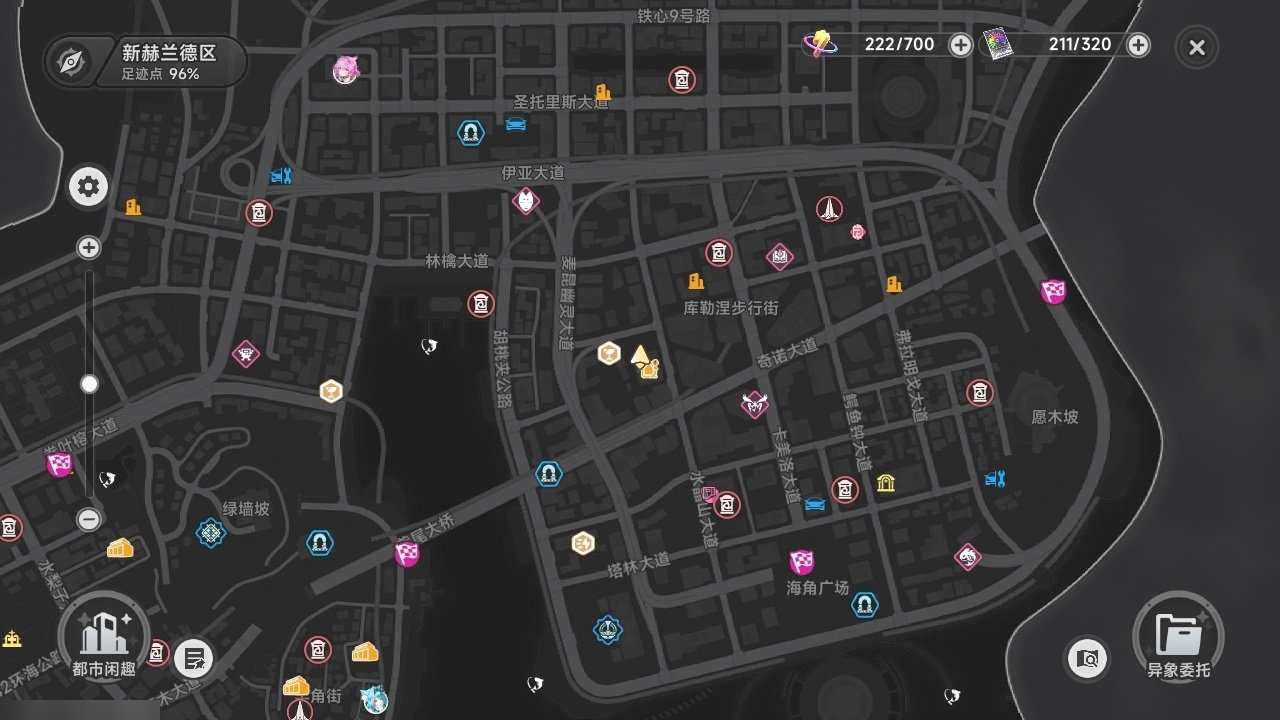Add cards next to 211/320

pyautogui.click(x=1138, y=45)
